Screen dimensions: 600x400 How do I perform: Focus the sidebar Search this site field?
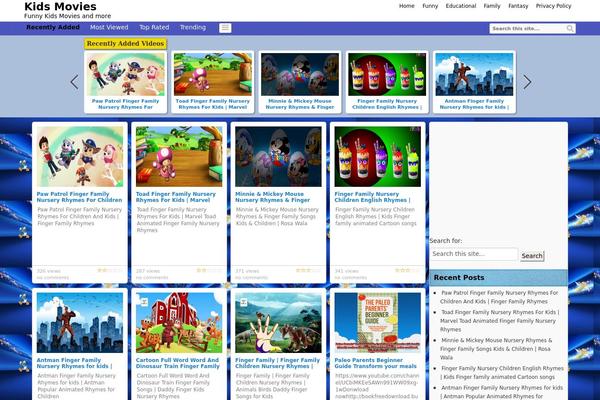(x=473, y=254)
